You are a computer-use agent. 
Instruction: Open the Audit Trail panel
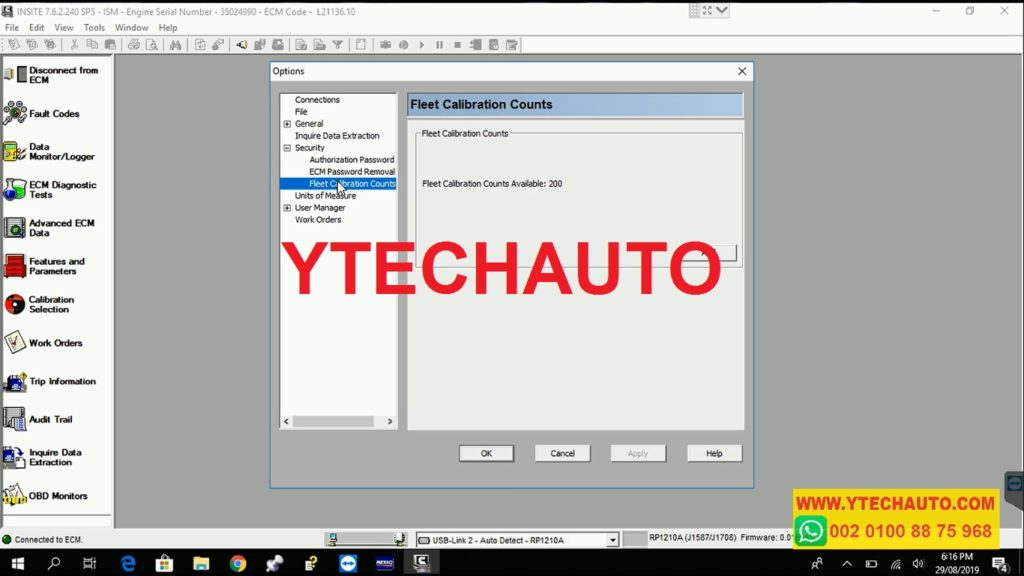48,419
